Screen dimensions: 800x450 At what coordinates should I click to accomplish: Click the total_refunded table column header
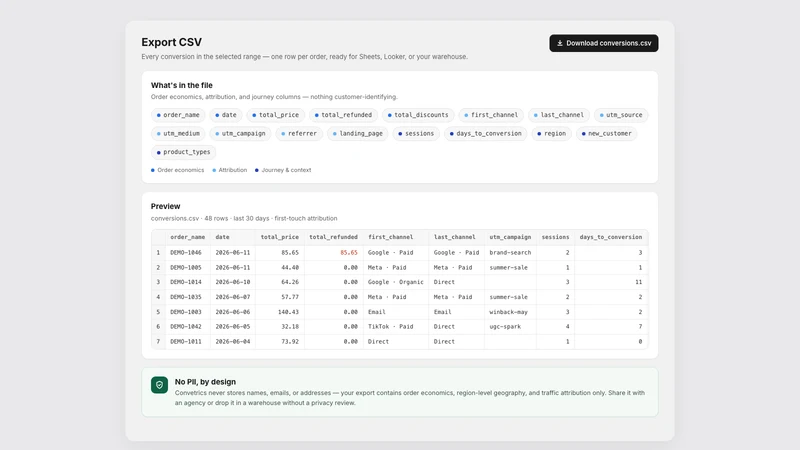pos(334,237)
